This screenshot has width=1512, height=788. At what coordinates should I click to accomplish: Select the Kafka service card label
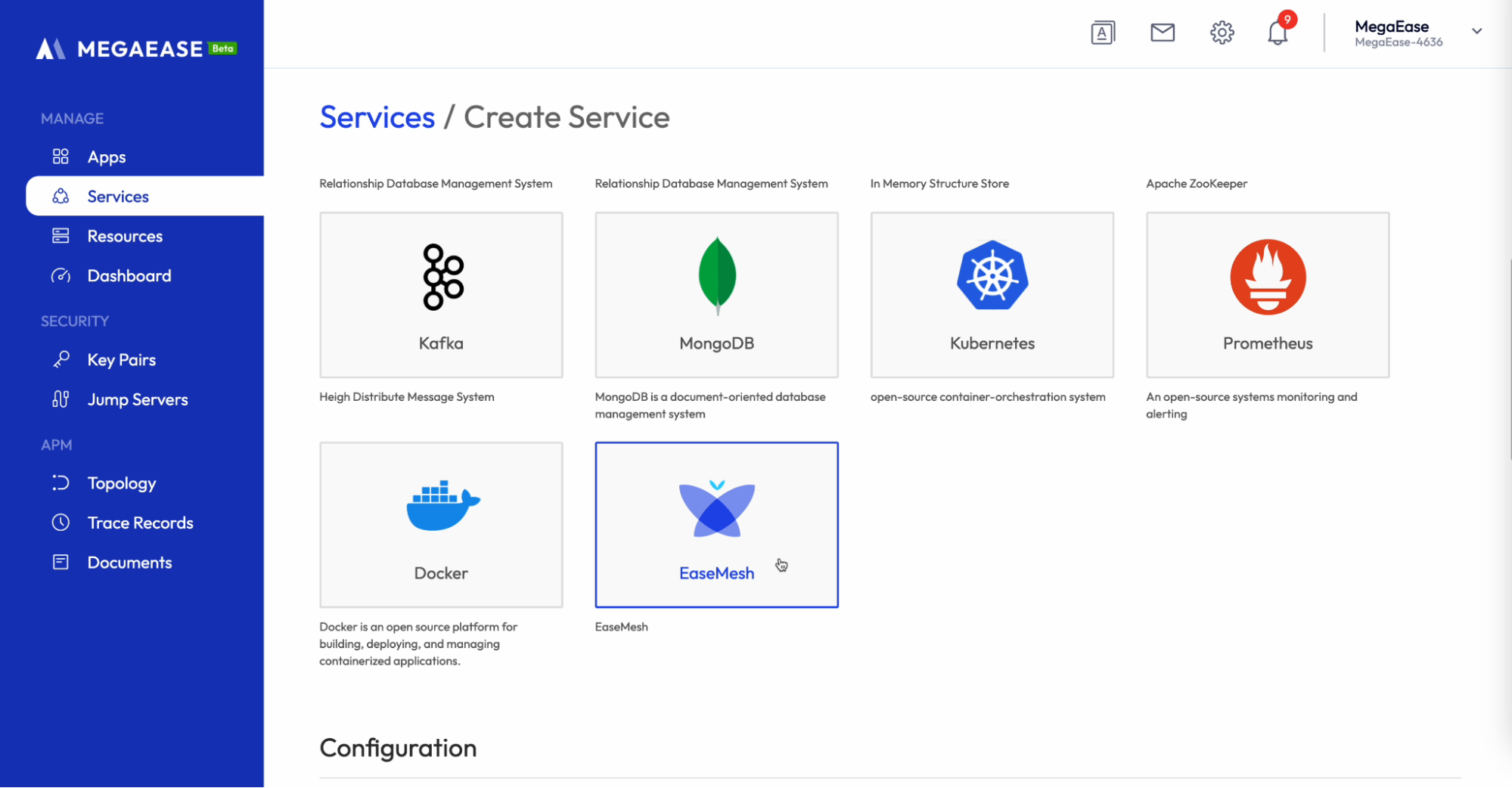pos(441,343)
